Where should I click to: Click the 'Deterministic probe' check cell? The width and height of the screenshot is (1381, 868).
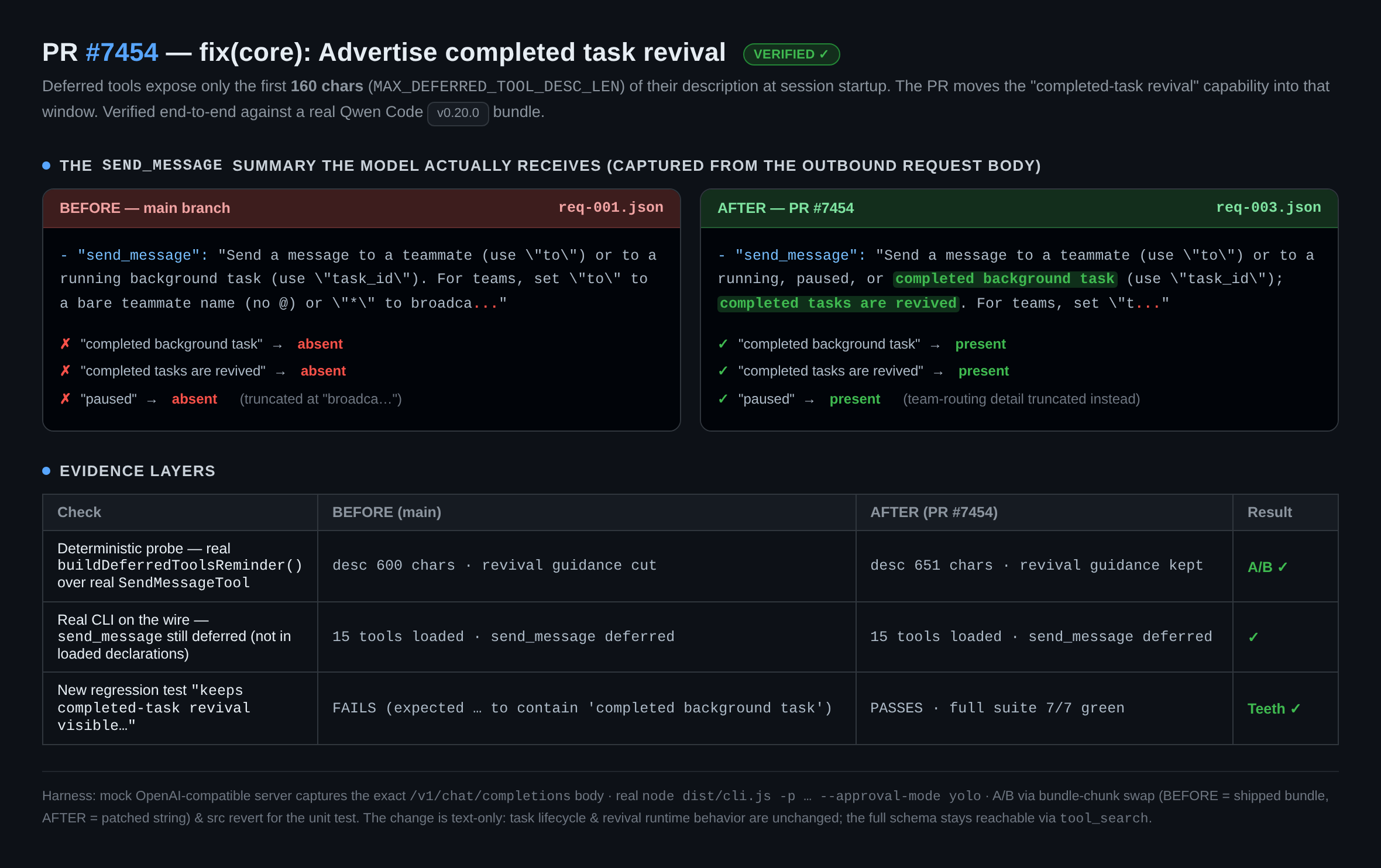[180, 566]
